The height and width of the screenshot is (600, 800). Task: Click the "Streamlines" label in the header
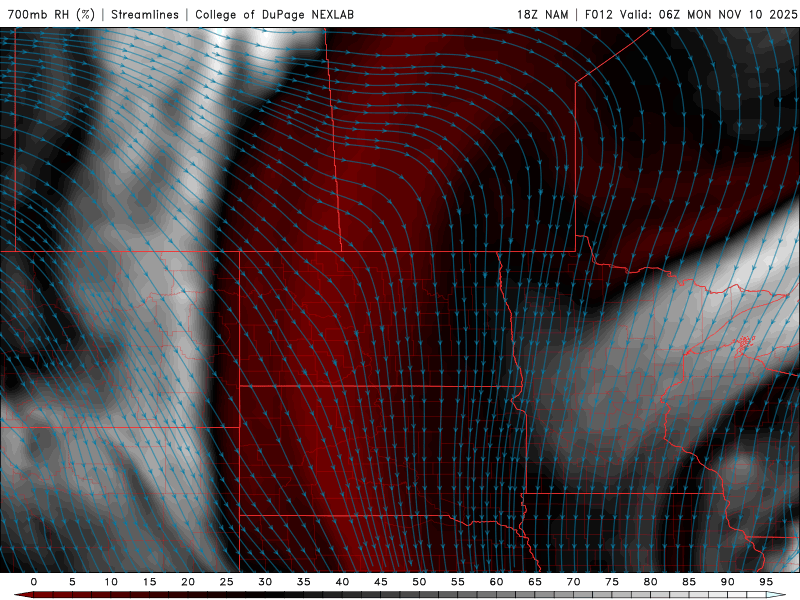(145, 14)
